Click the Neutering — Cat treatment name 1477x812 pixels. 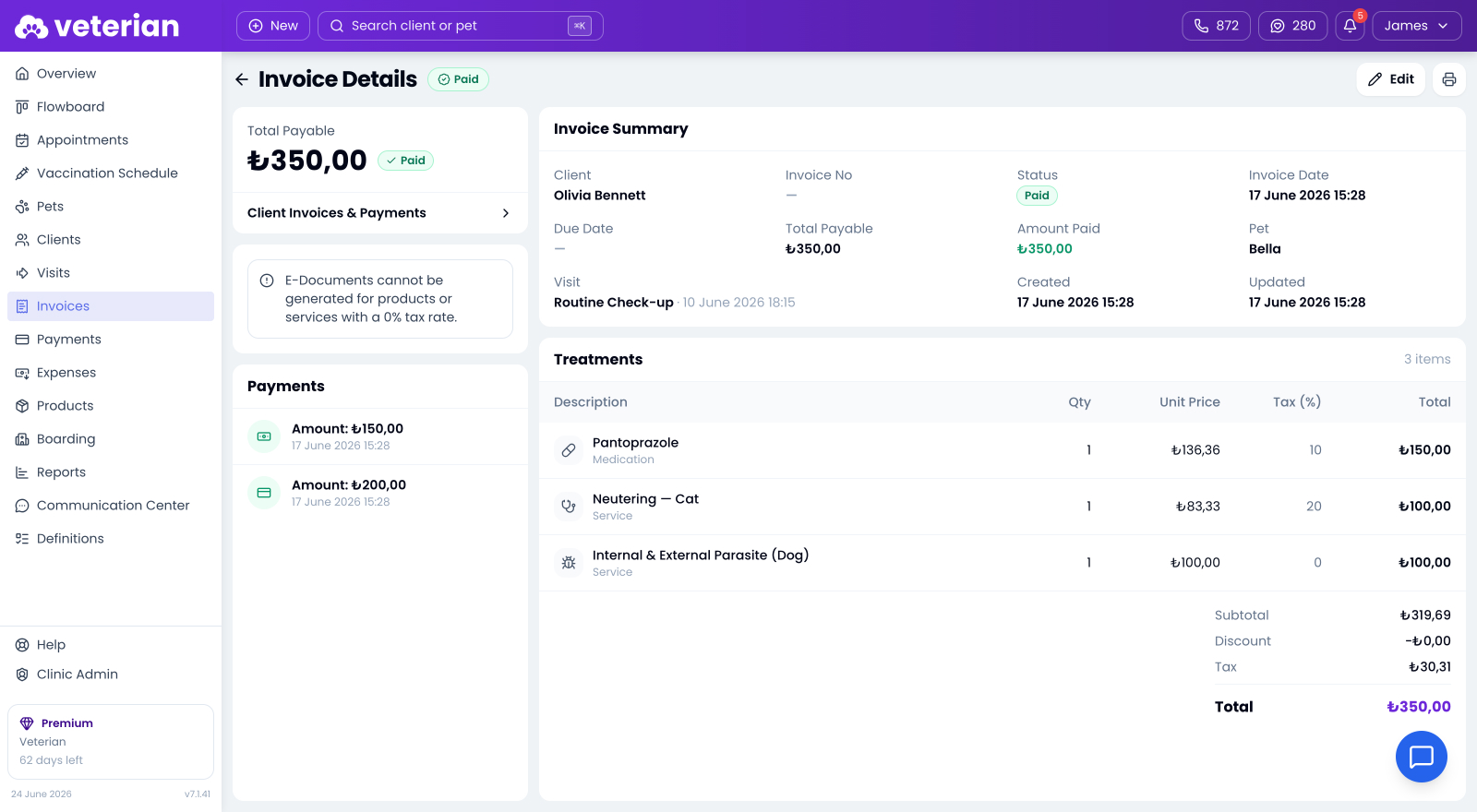(645, 499)
